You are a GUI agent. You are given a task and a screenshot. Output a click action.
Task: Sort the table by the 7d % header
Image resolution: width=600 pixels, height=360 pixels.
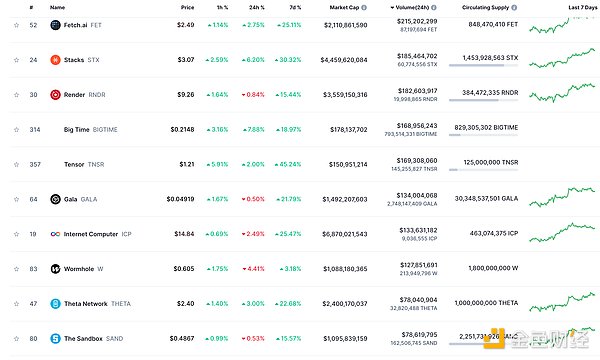click(295, 7)
